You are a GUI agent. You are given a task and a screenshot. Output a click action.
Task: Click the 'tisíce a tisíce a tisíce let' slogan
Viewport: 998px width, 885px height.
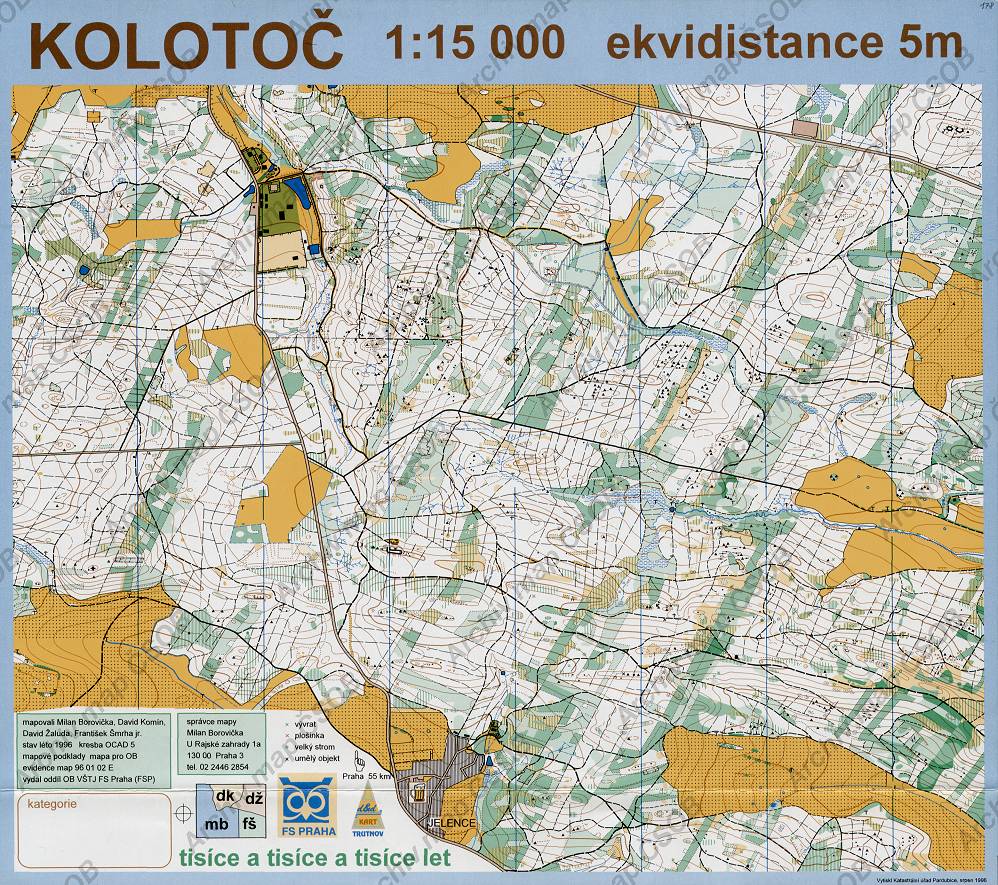click(313, 858)
